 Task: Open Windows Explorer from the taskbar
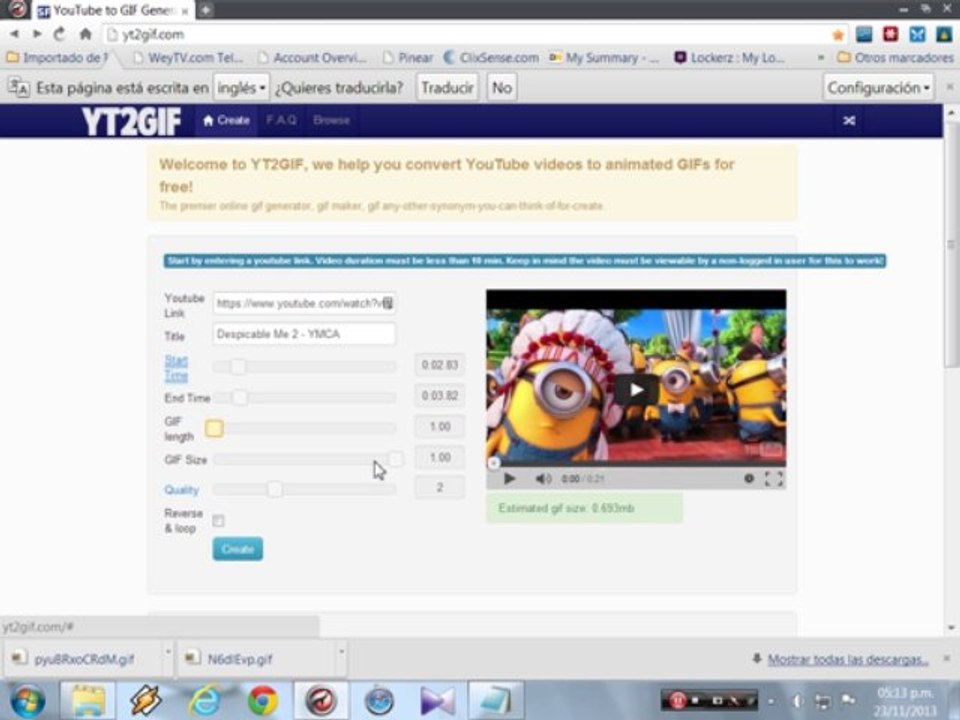(x=88, y=700)
